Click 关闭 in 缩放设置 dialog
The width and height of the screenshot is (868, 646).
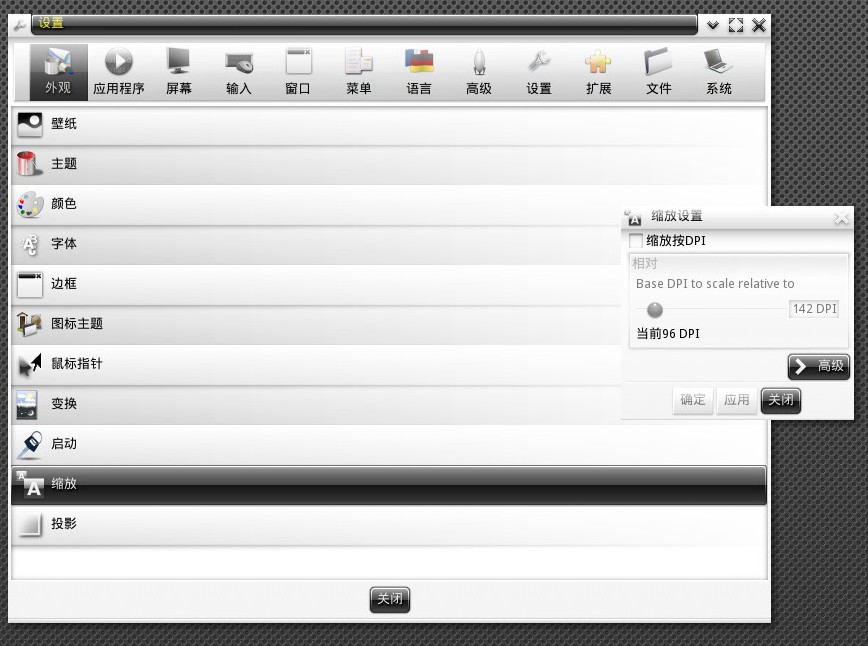coord(781,400)
